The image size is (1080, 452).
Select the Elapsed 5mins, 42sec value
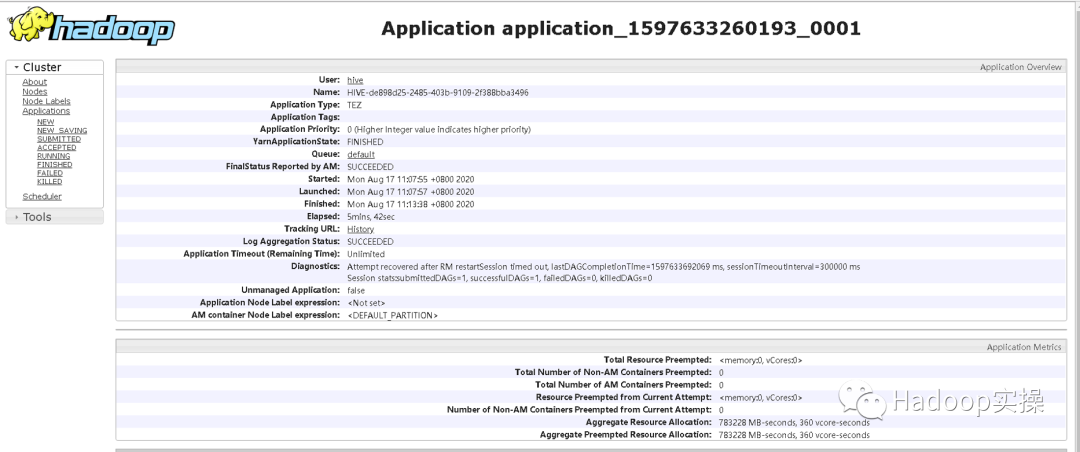click(x=371, y=216)
